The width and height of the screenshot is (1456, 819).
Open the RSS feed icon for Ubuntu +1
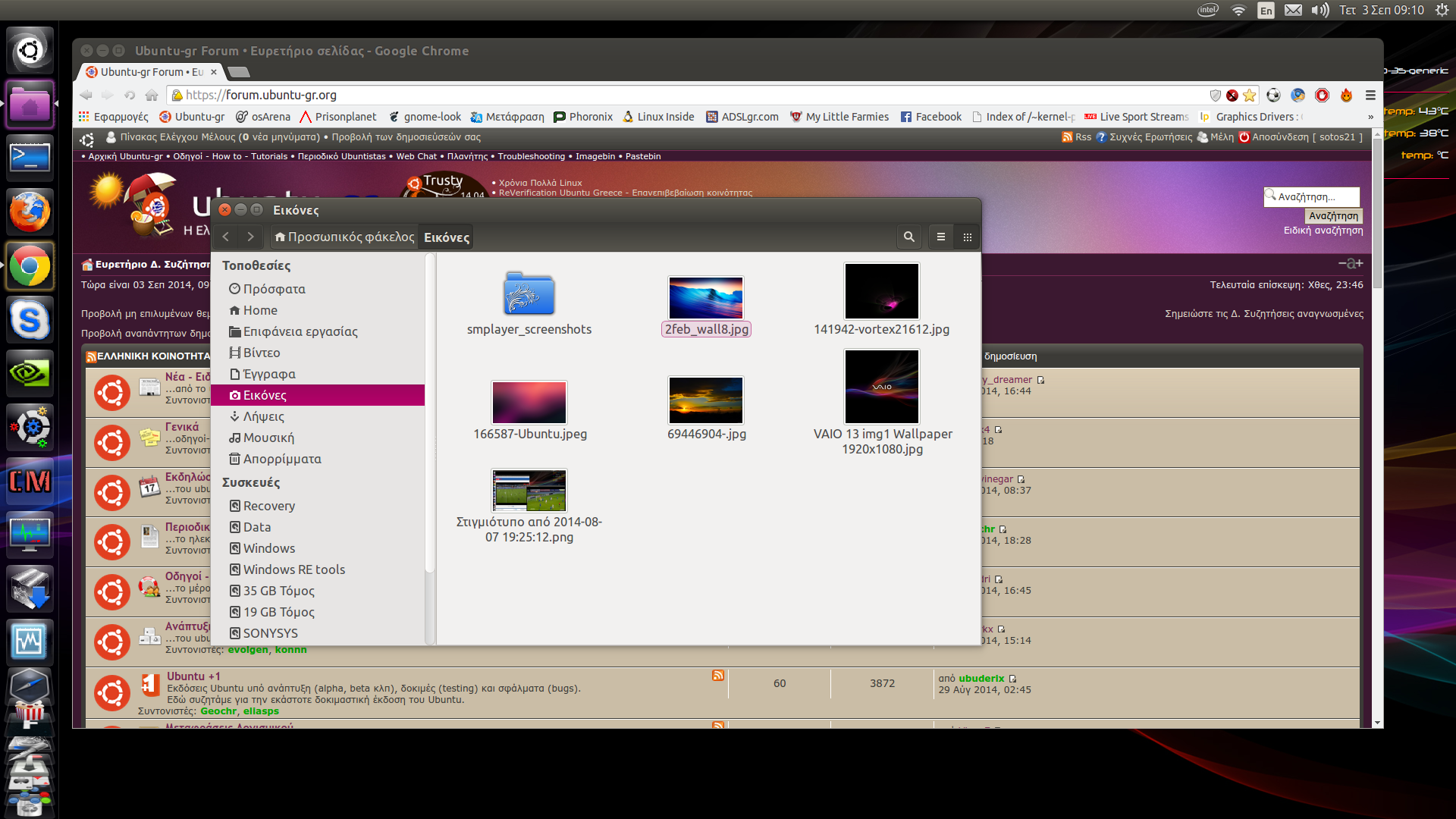point(717,676)
